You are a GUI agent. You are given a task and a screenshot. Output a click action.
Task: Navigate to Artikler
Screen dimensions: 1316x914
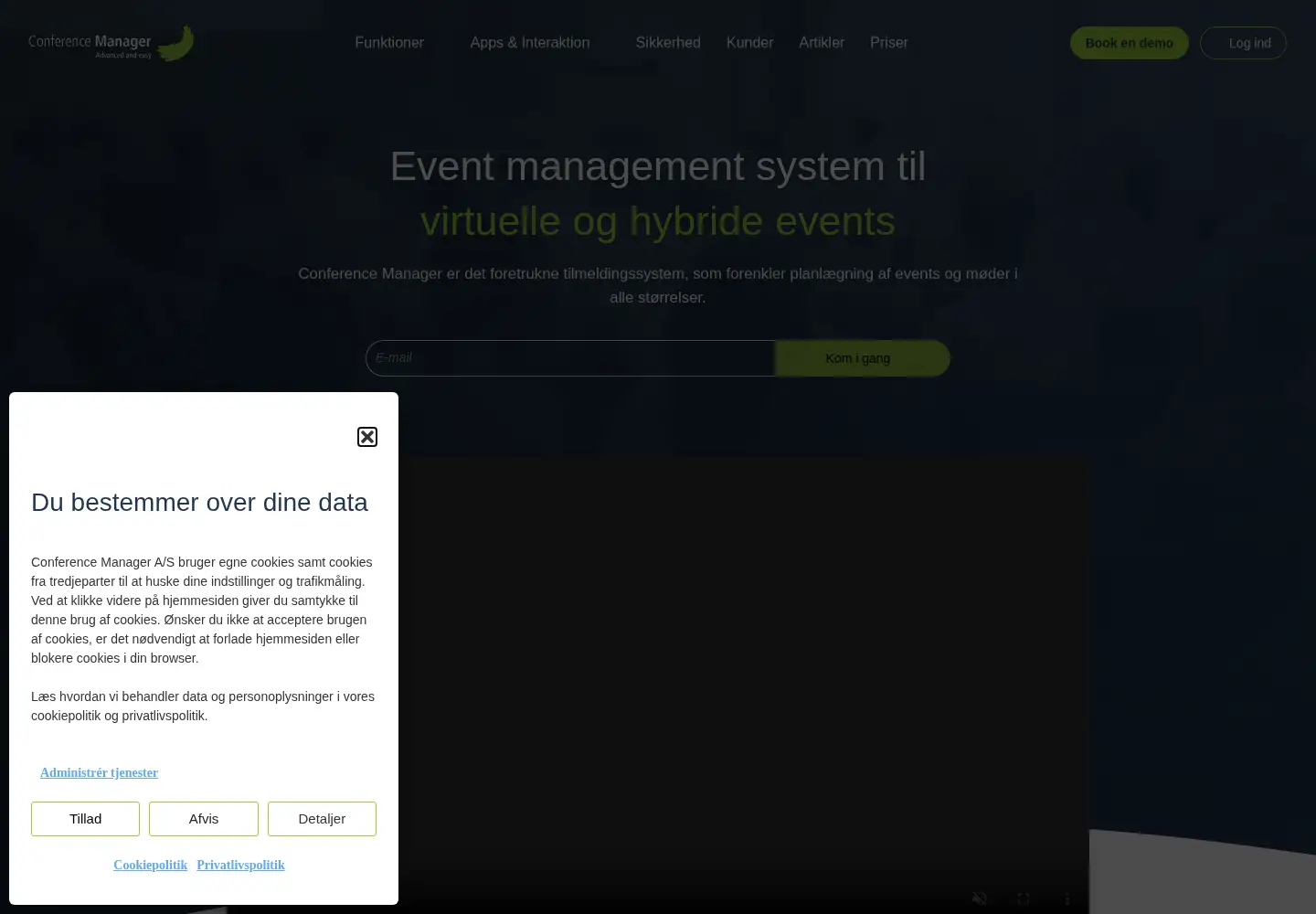822,43
